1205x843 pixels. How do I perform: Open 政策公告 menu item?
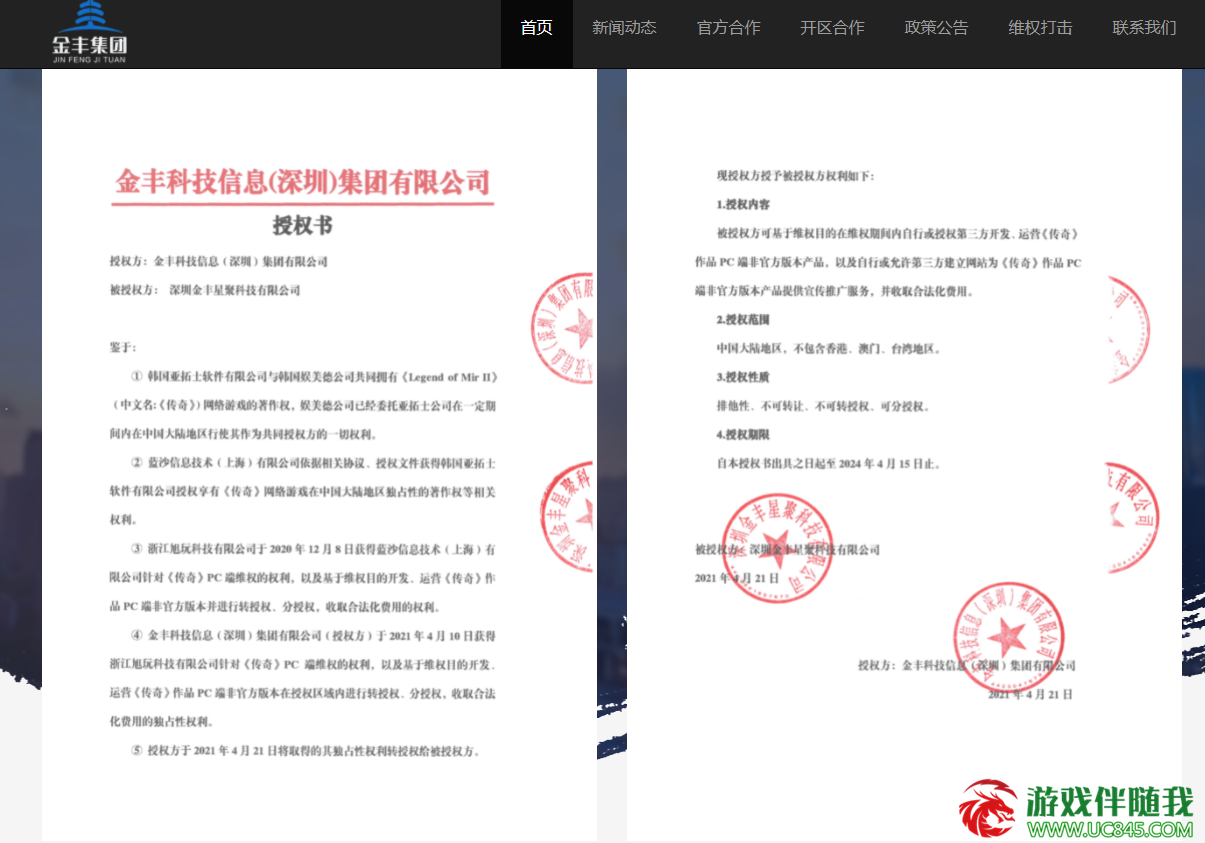[x=937, y=28]
